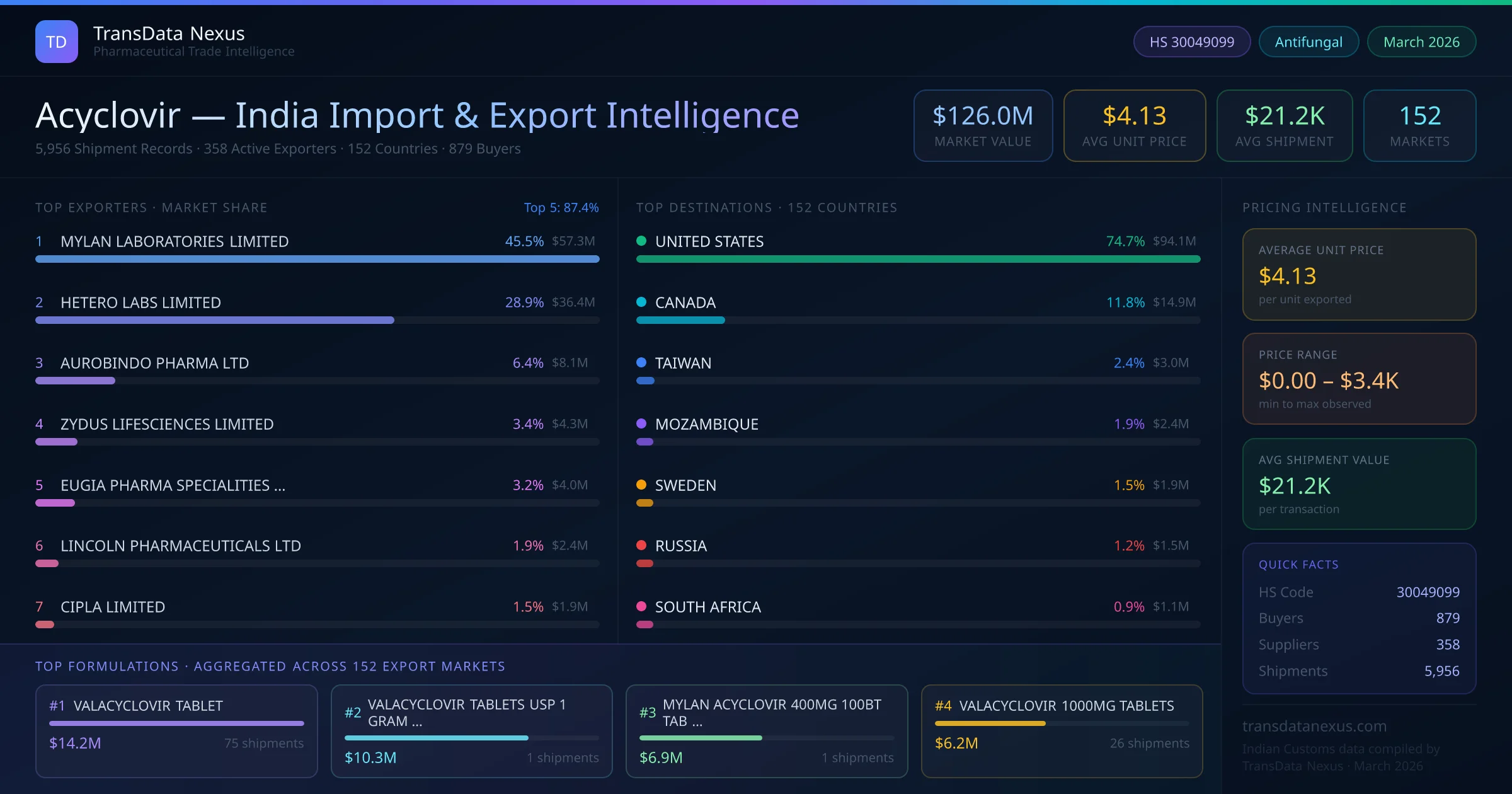Click the green dot beside United States
The width and height of the screenshot is (1512, 794).
641,241
